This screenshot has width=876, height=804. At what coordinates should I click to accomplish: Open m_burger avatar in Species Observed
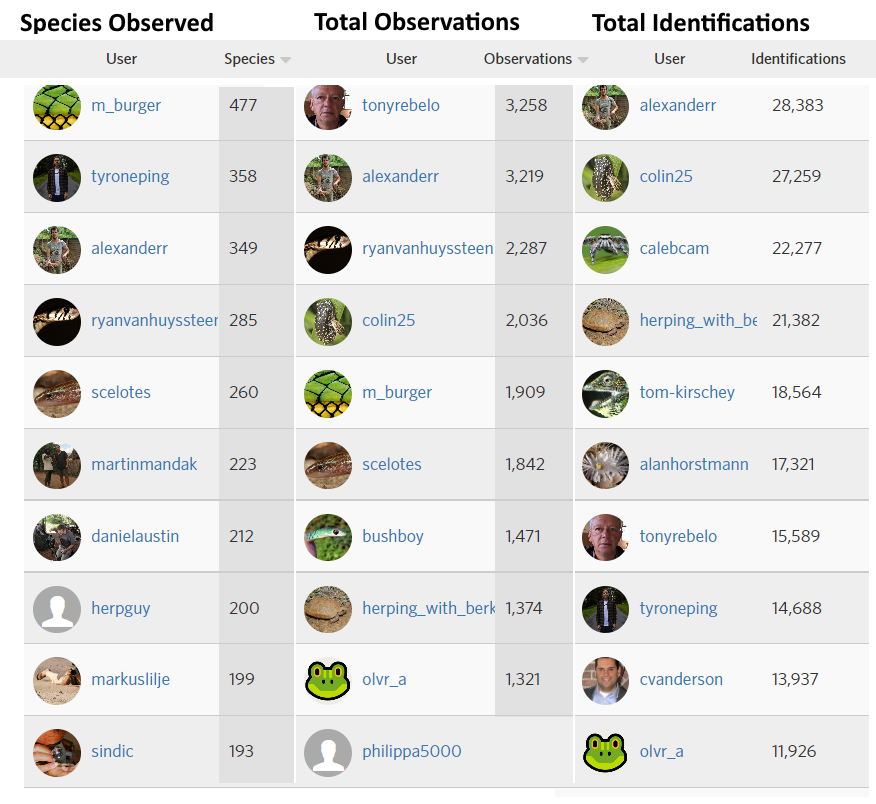[x=57, y=106]
